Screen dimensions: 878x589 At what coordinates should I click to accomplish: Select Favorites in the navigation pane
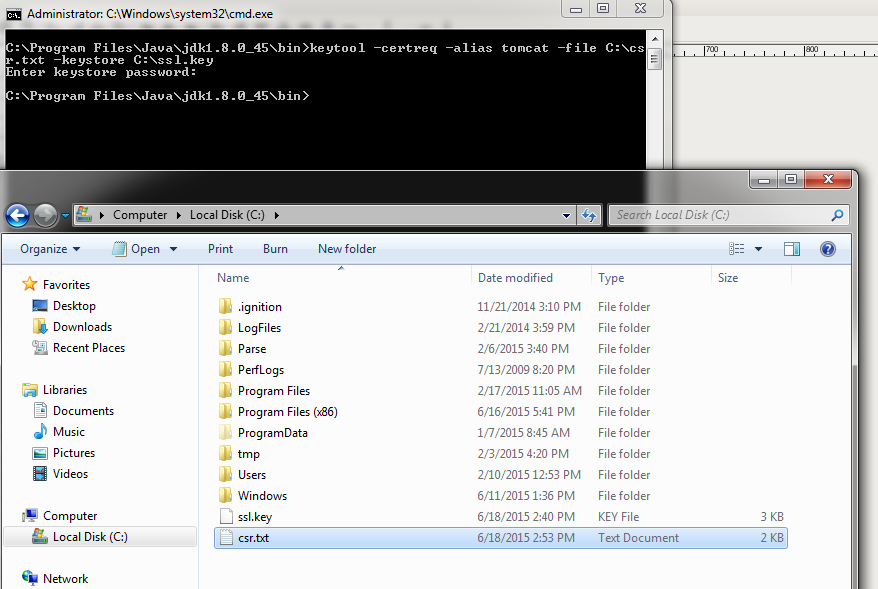(66, 284)
